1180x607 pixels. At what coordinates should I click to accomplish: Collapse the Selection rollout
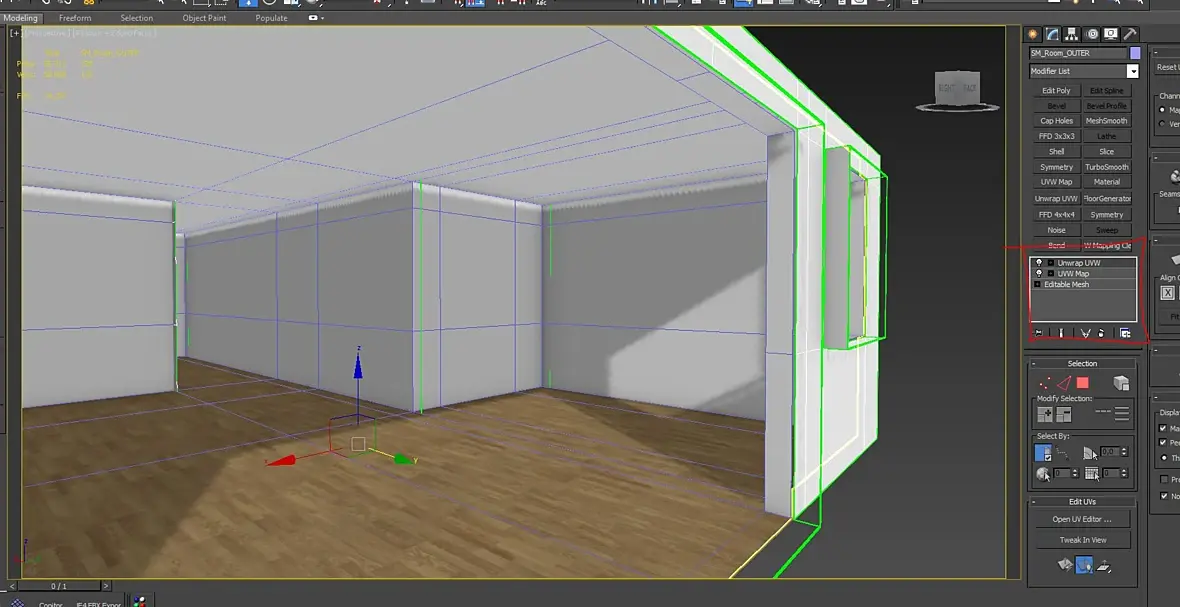(x=1034, y=363)
